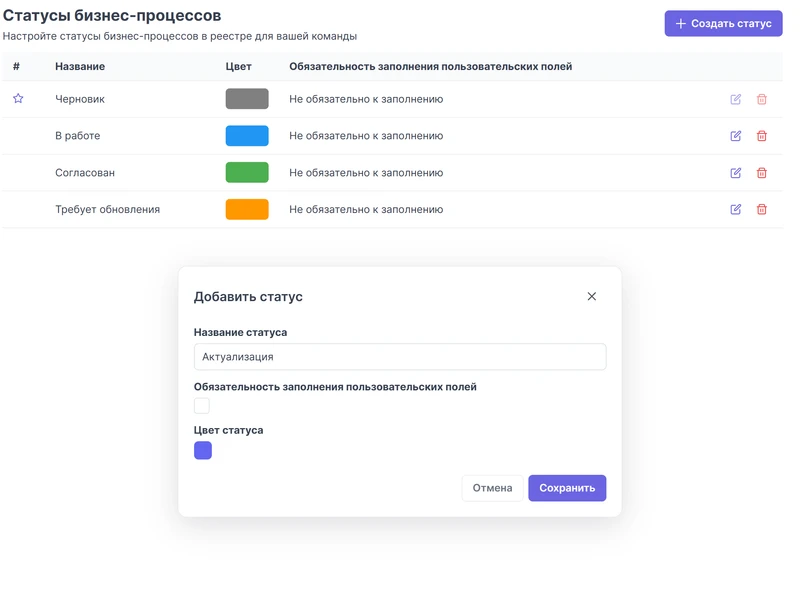Delete the В работе status
Image resolution: width=800 pixels, height=600 pixels.
(x=762, y=136)
